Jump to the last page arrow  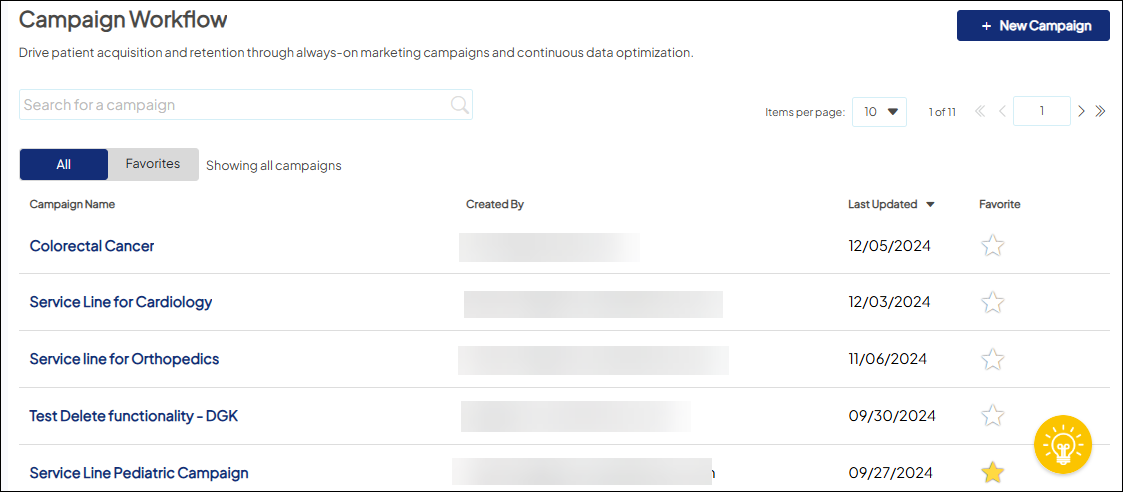pos(1100,112)
